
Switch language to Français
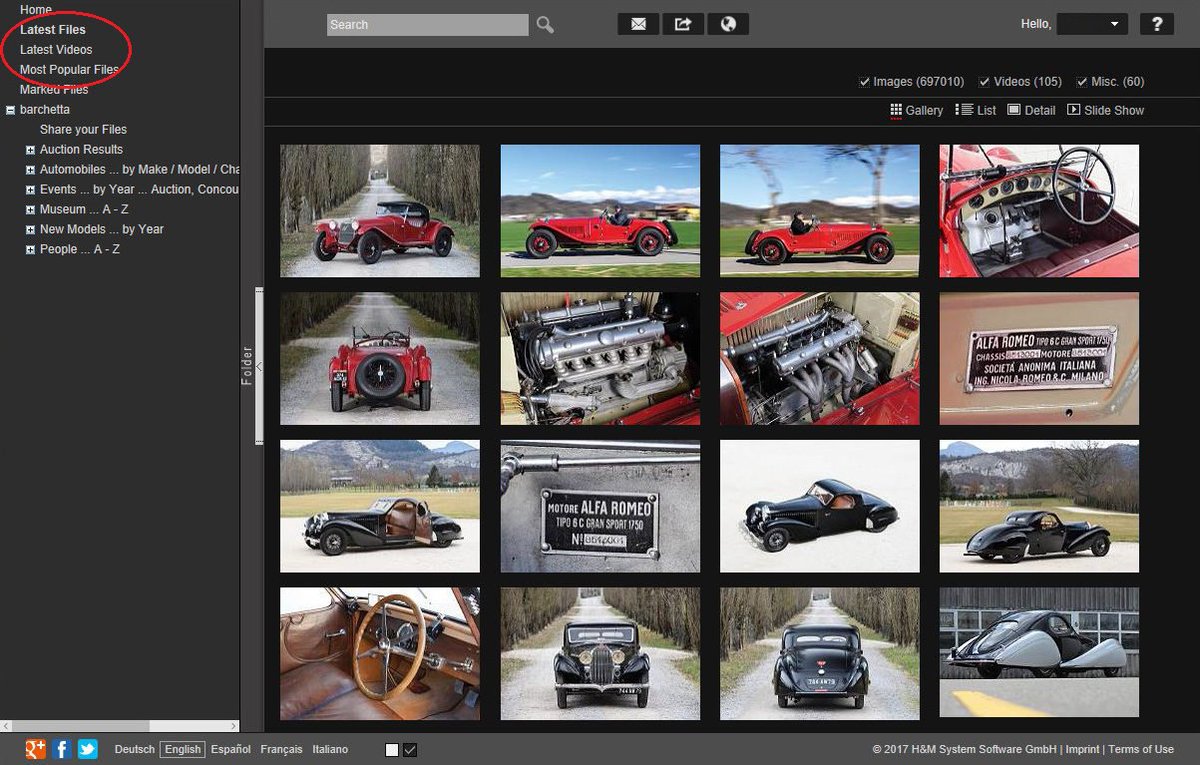281,750
